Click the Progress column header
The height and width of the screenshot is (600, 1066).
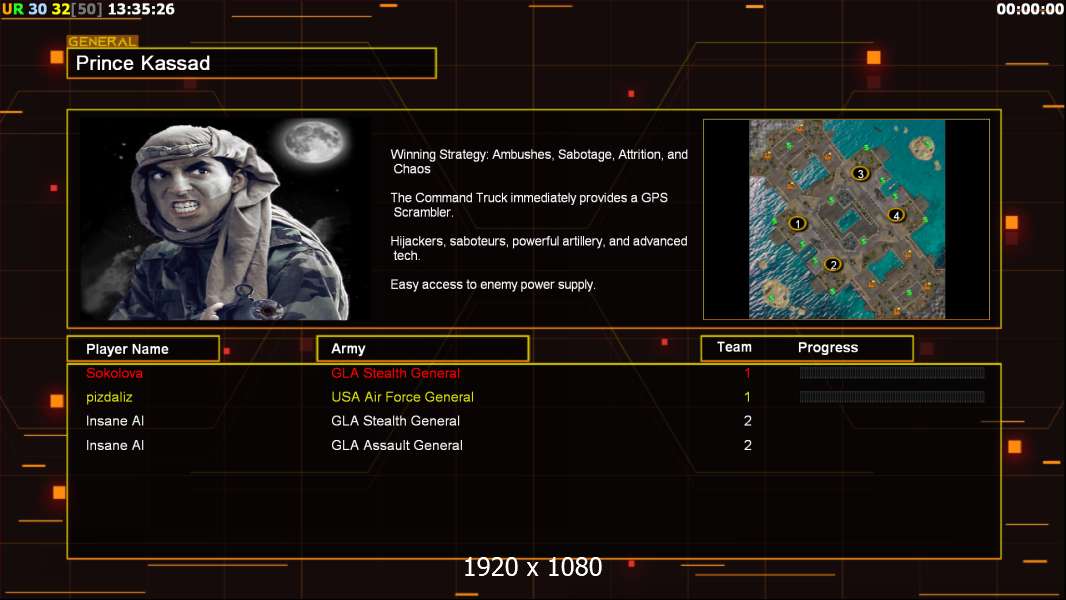(x=828, y=347)
